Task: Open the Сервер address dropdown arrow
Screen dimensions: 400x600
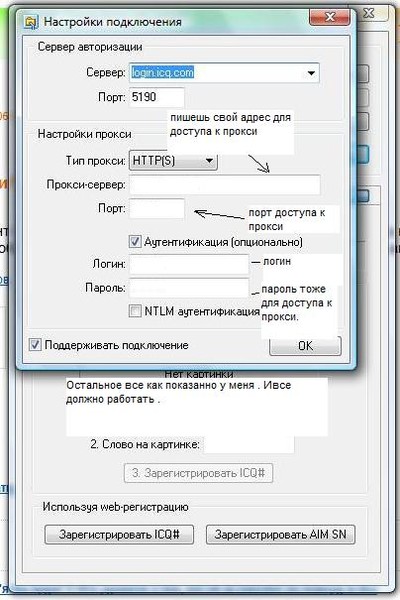Action: [x=311, y=73]
